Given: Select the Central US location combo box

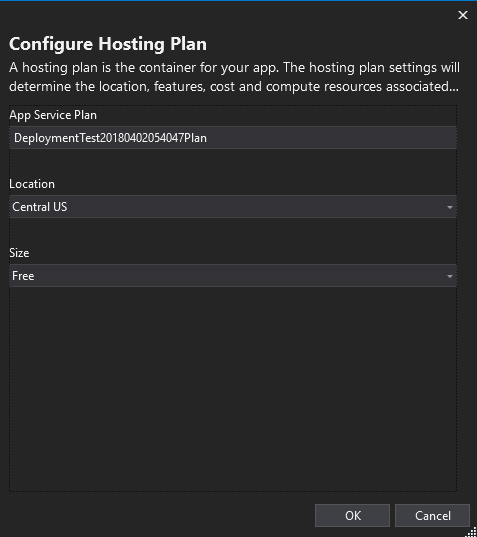Looking at the screenshot, I should 233,207.
